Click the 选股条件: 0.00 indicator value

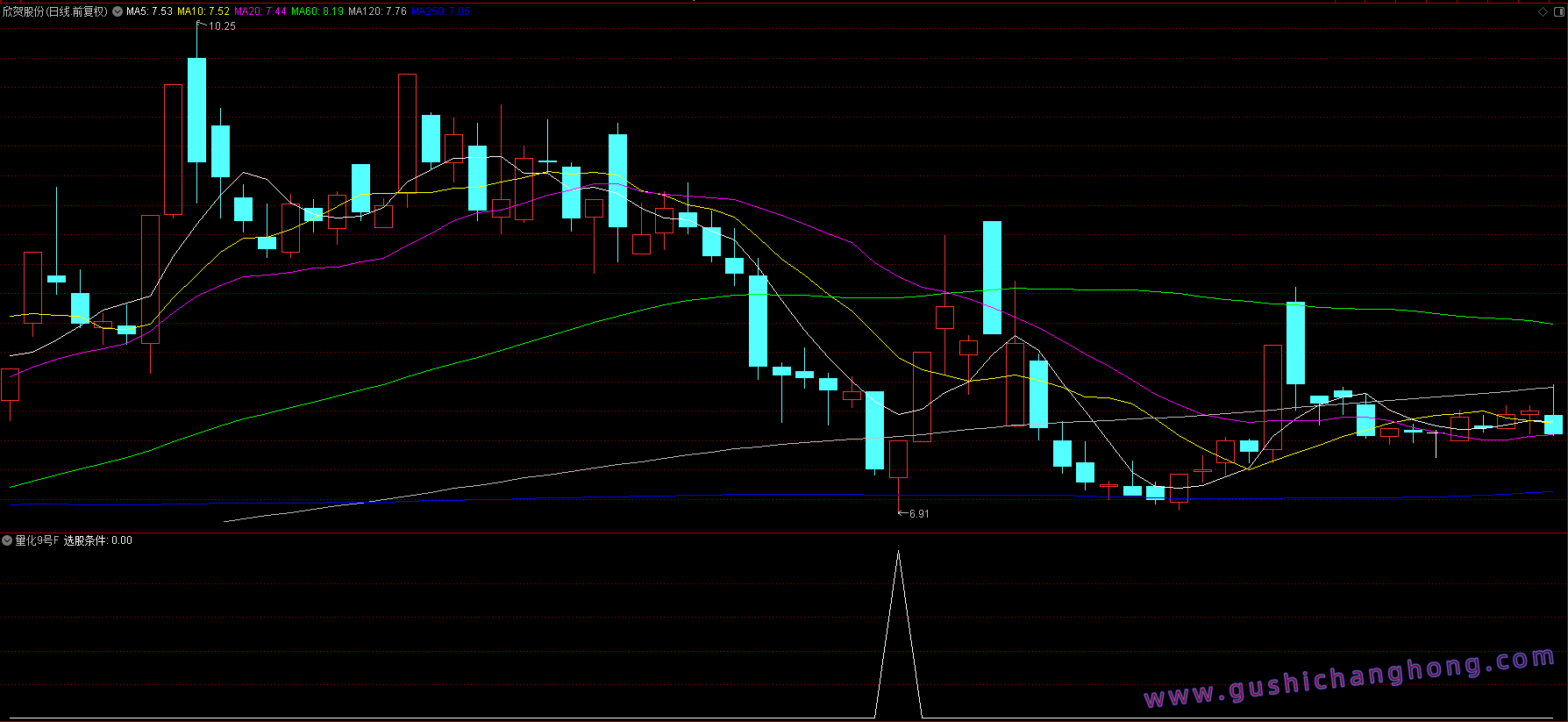pos(98,540)
